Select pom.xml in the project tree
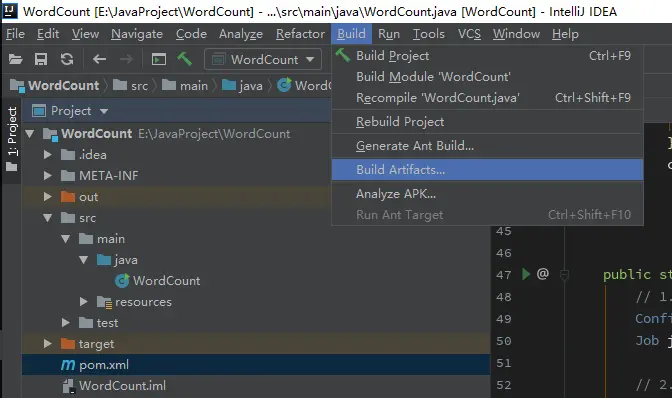Screen dimensions: 672x398 pyautogui.click(x=256, y=365)
